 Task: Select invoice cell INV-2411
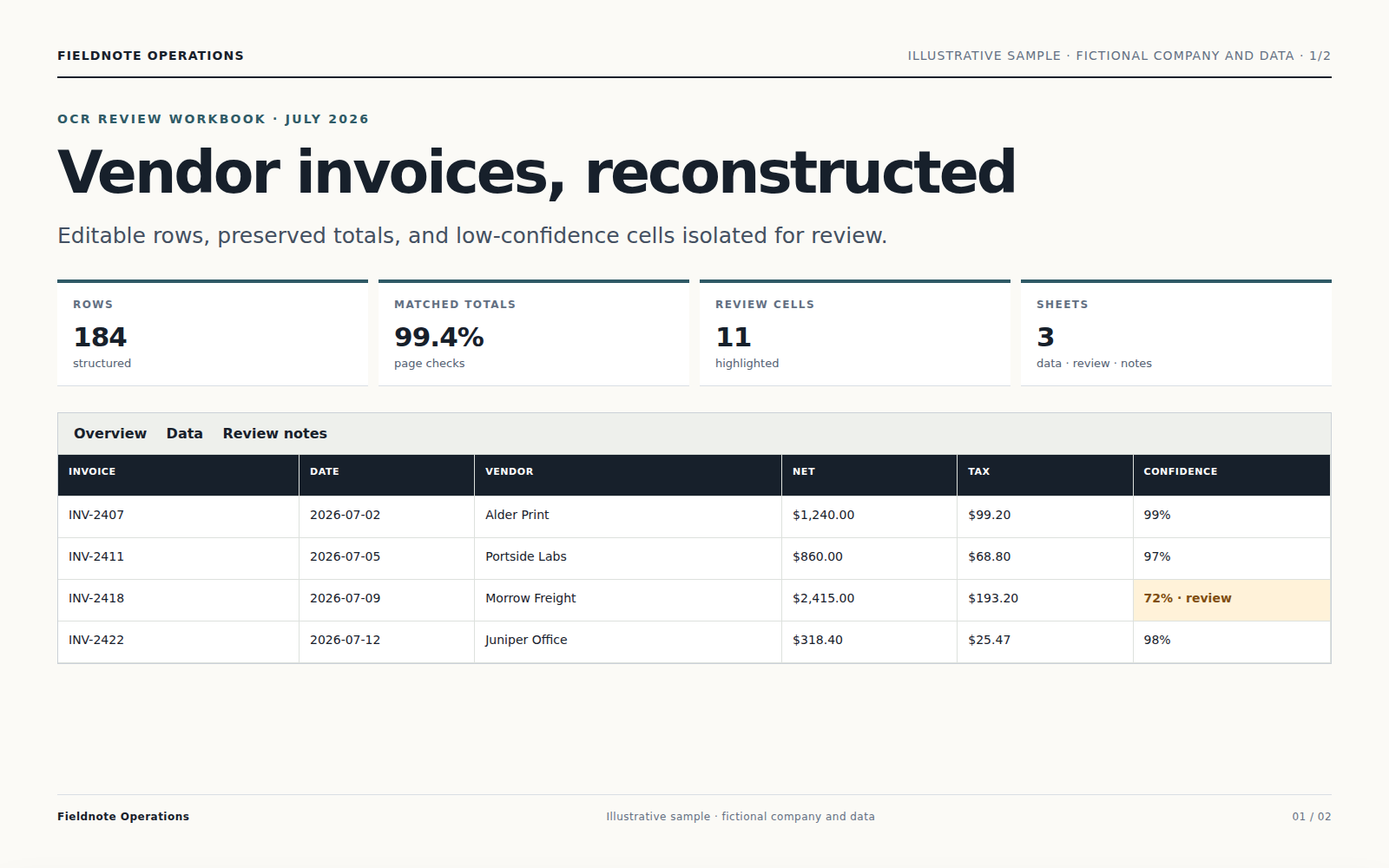(x=179, y=558)
